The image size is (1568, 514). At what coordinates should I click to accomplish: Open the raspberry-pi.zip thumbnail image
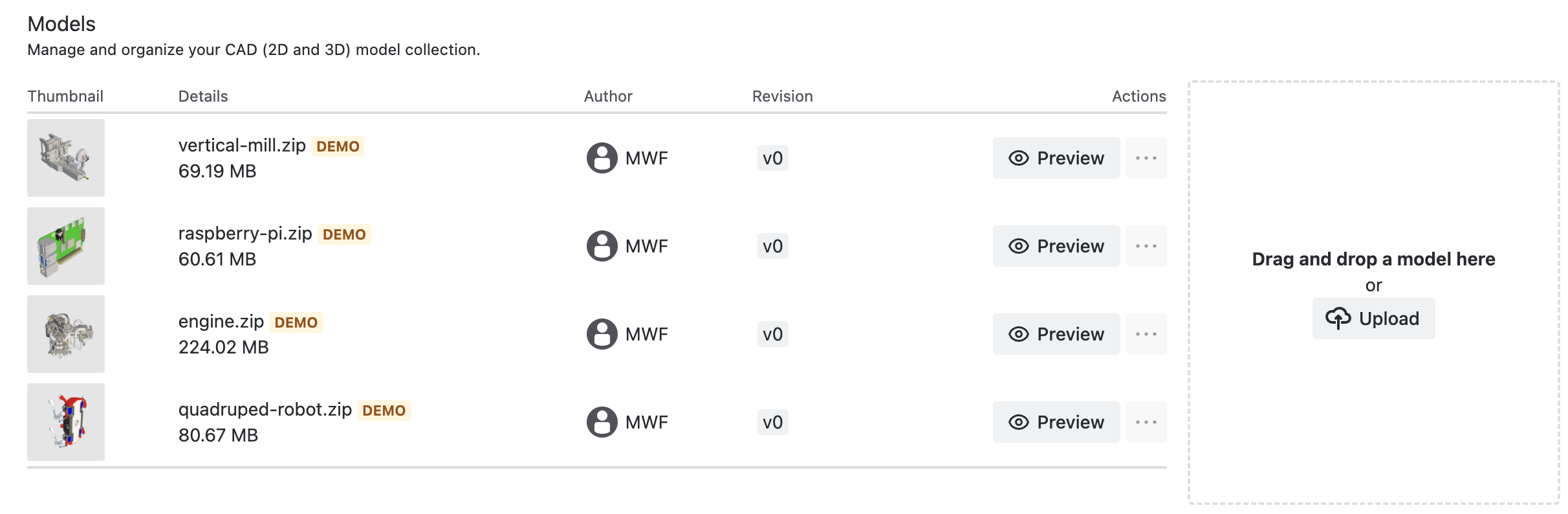point(66,246)
